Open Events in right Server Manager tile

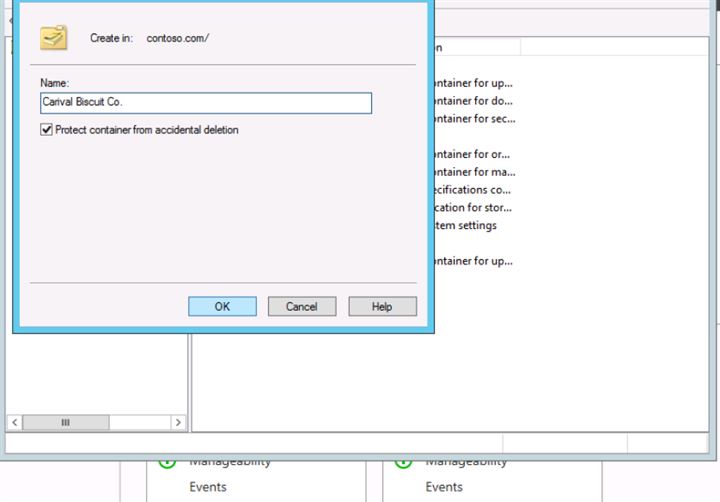pyautogui.click(x=444, y=487)
